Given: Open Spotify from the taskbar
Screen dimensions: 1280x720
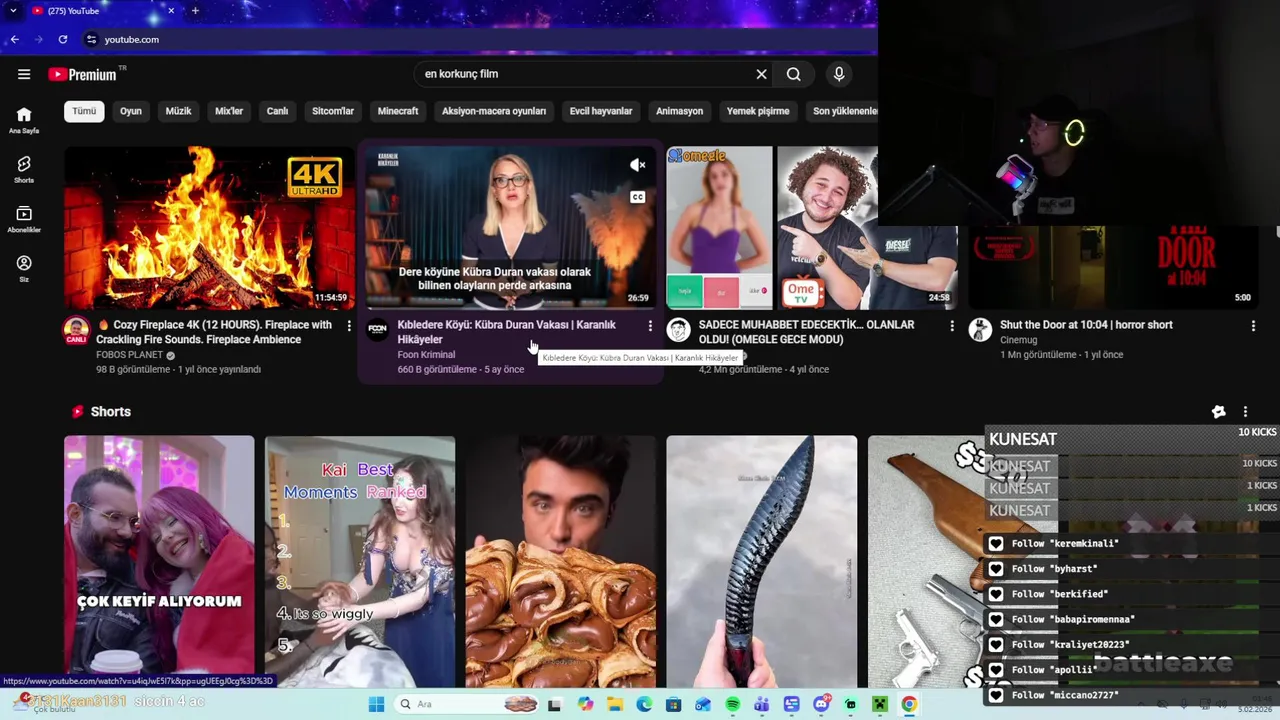Looking at the screenshot, I should tap(732, 704).
